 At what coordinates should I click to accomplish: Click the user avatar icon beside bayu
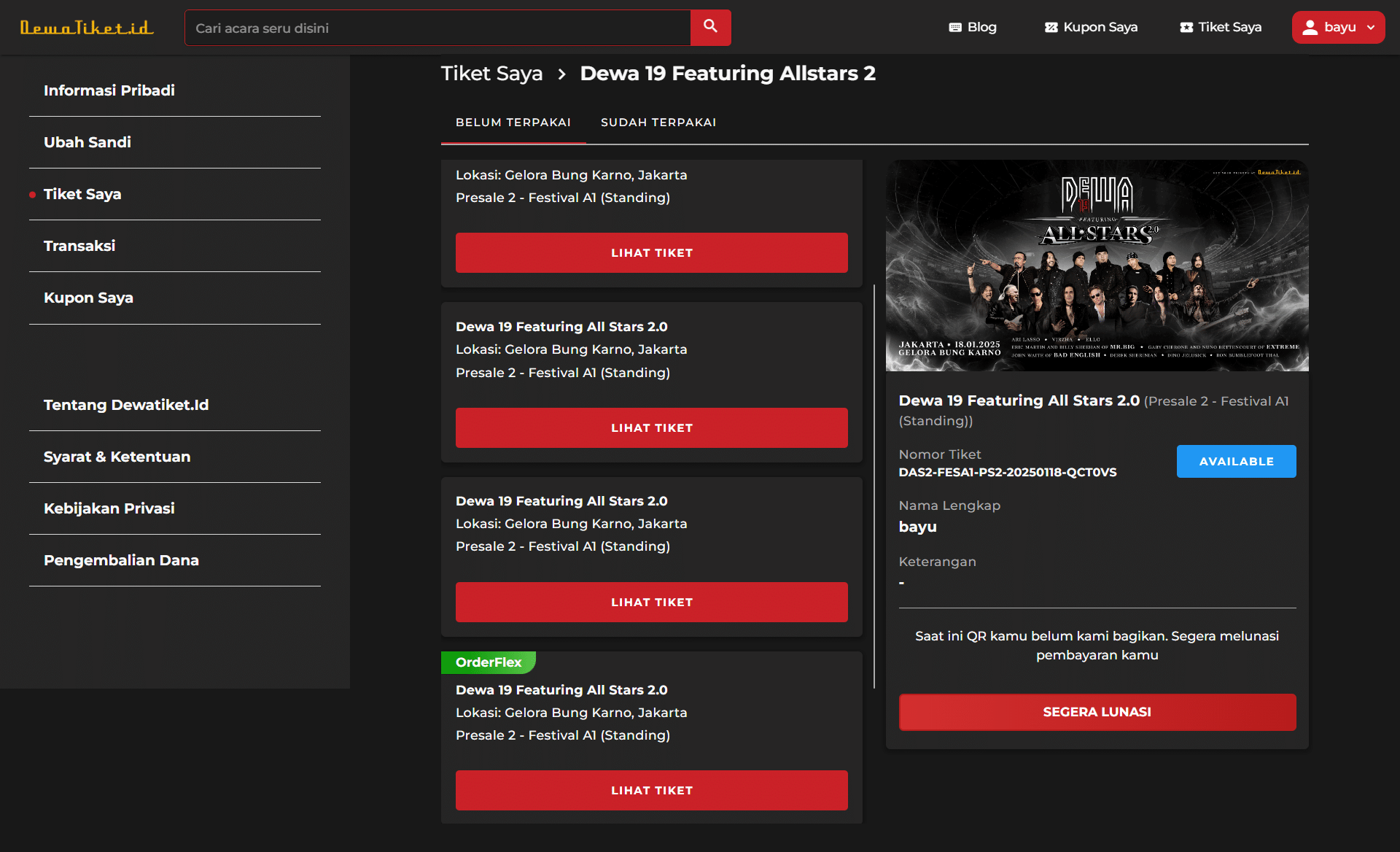click(1310, 28)
